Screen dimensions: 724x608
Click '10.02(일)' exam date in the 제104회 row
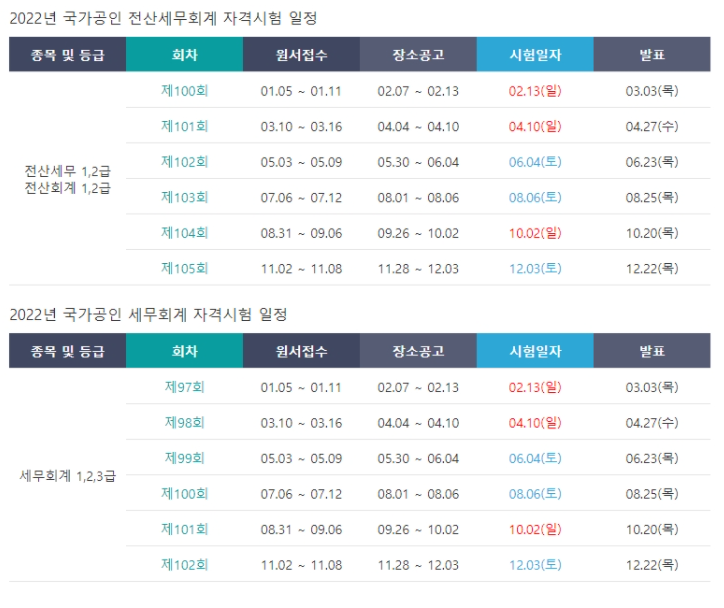click(535, 233)
